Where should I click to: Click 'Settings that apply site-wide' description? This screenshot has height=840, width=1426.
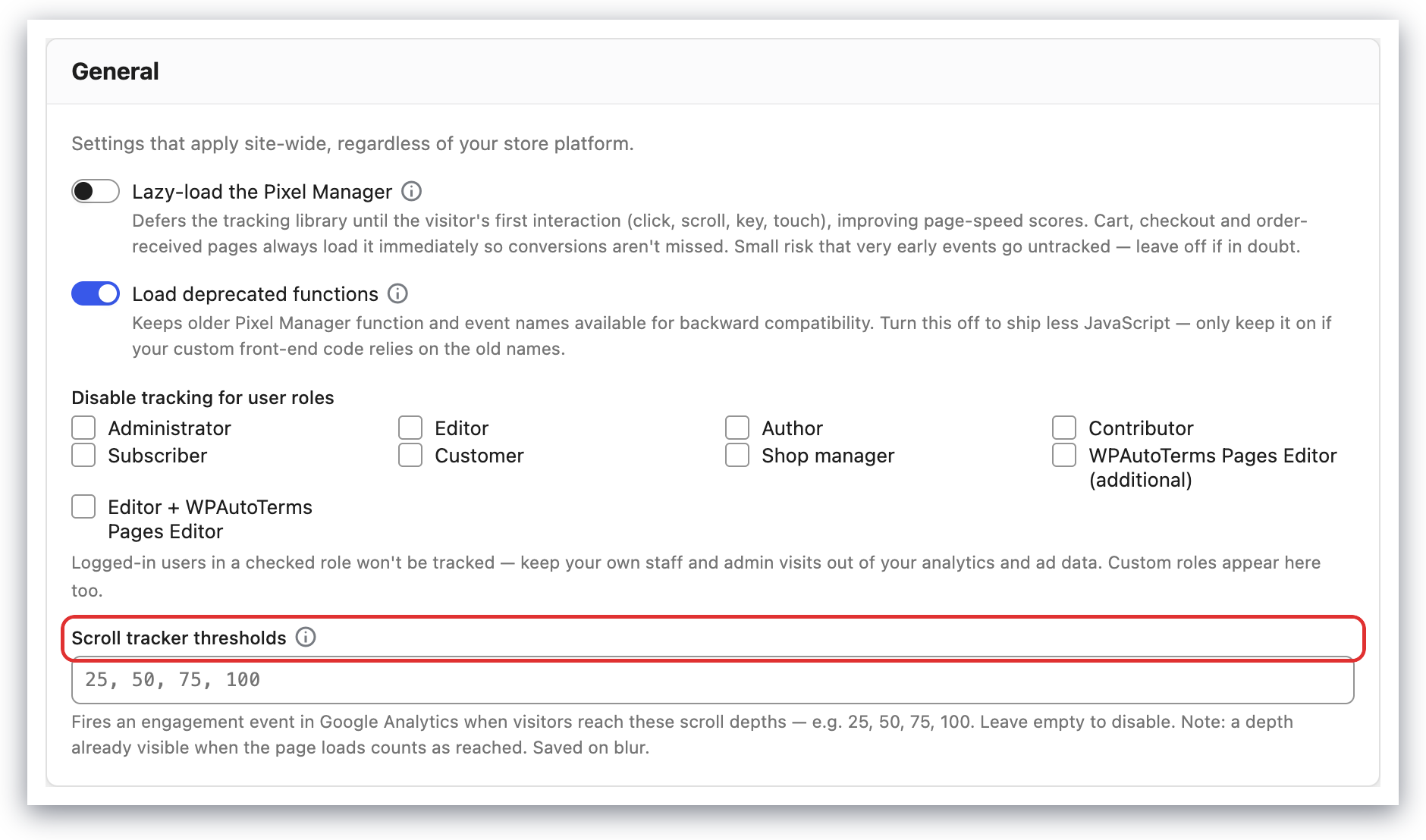(x=353, y=143)
